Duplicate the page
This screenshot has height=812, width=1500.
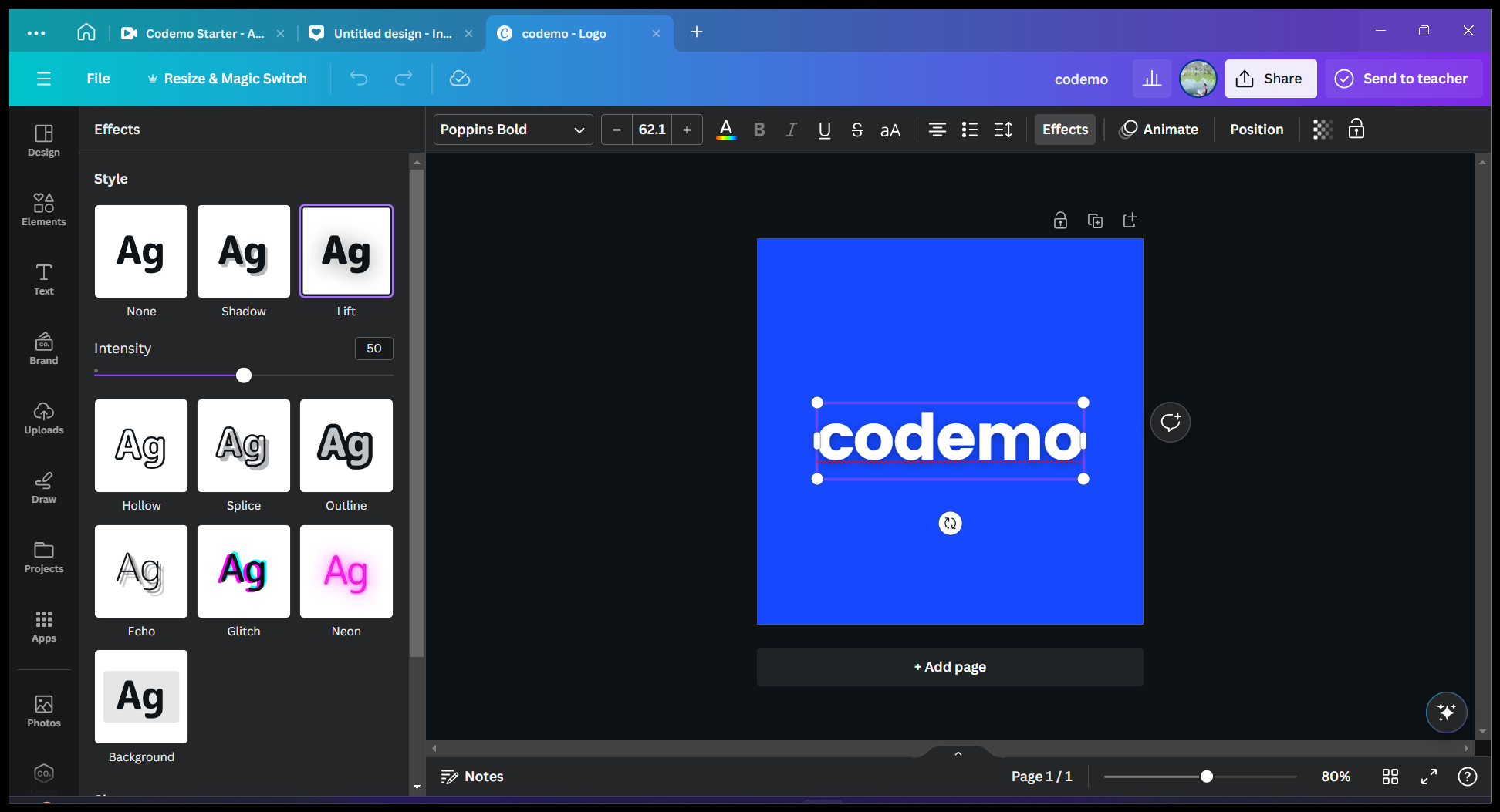(1095, 221)
